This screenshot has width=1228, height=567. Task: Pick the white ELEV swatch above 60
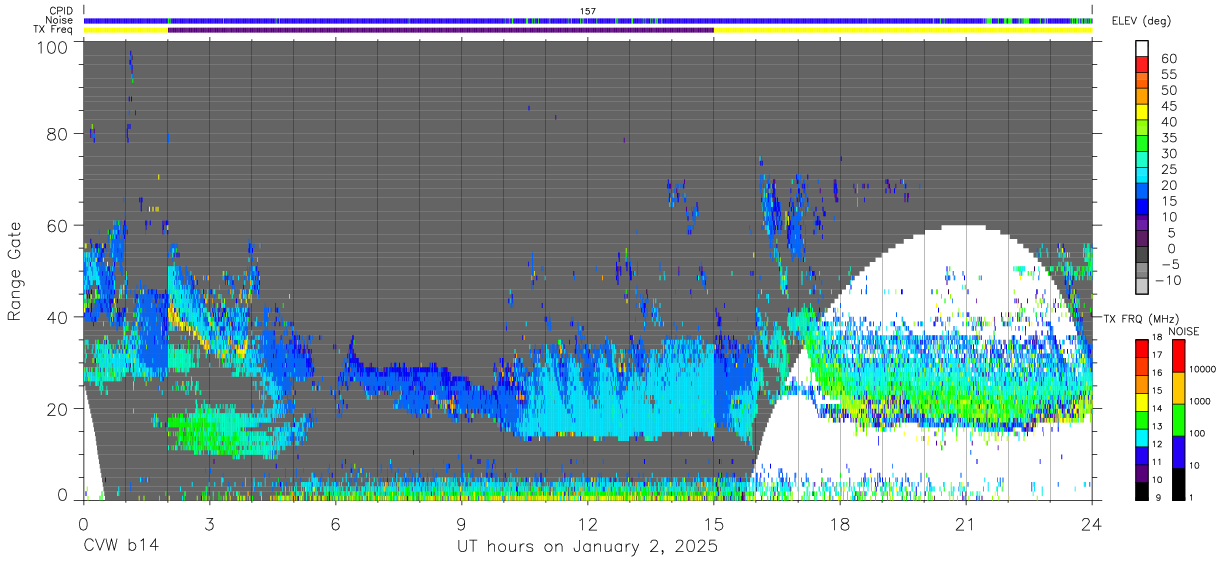[x=1142, y=49]
